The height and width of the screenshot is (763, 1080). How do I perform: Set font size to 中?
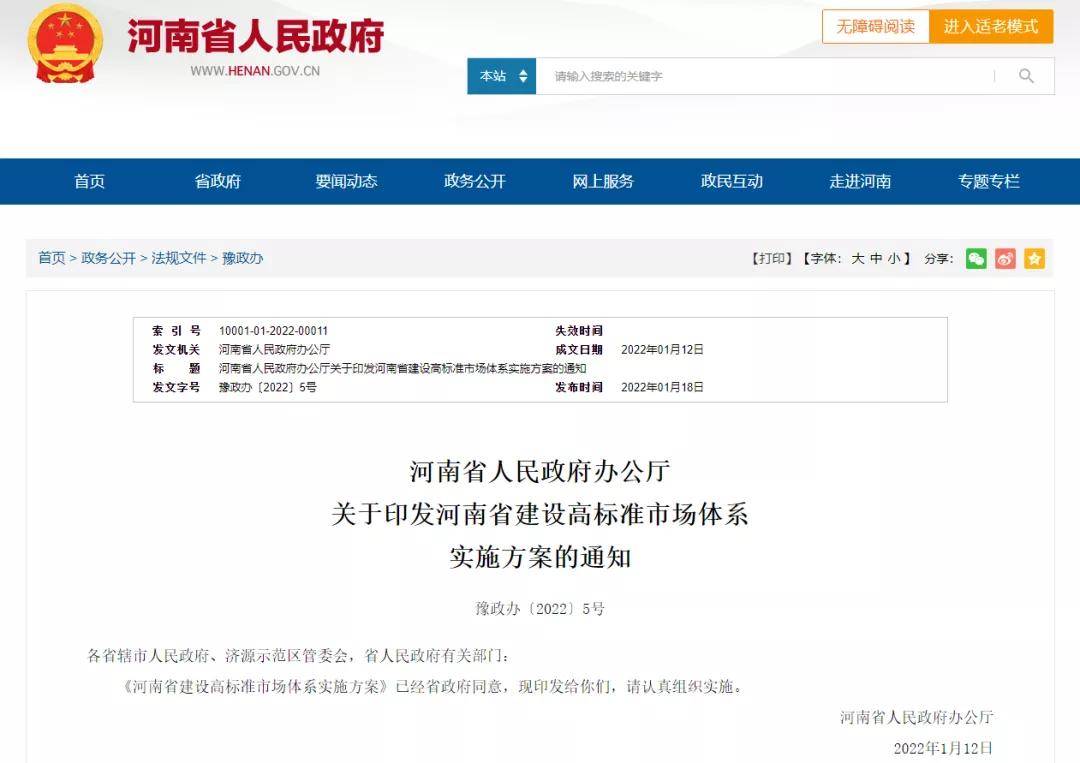point(876,259)
